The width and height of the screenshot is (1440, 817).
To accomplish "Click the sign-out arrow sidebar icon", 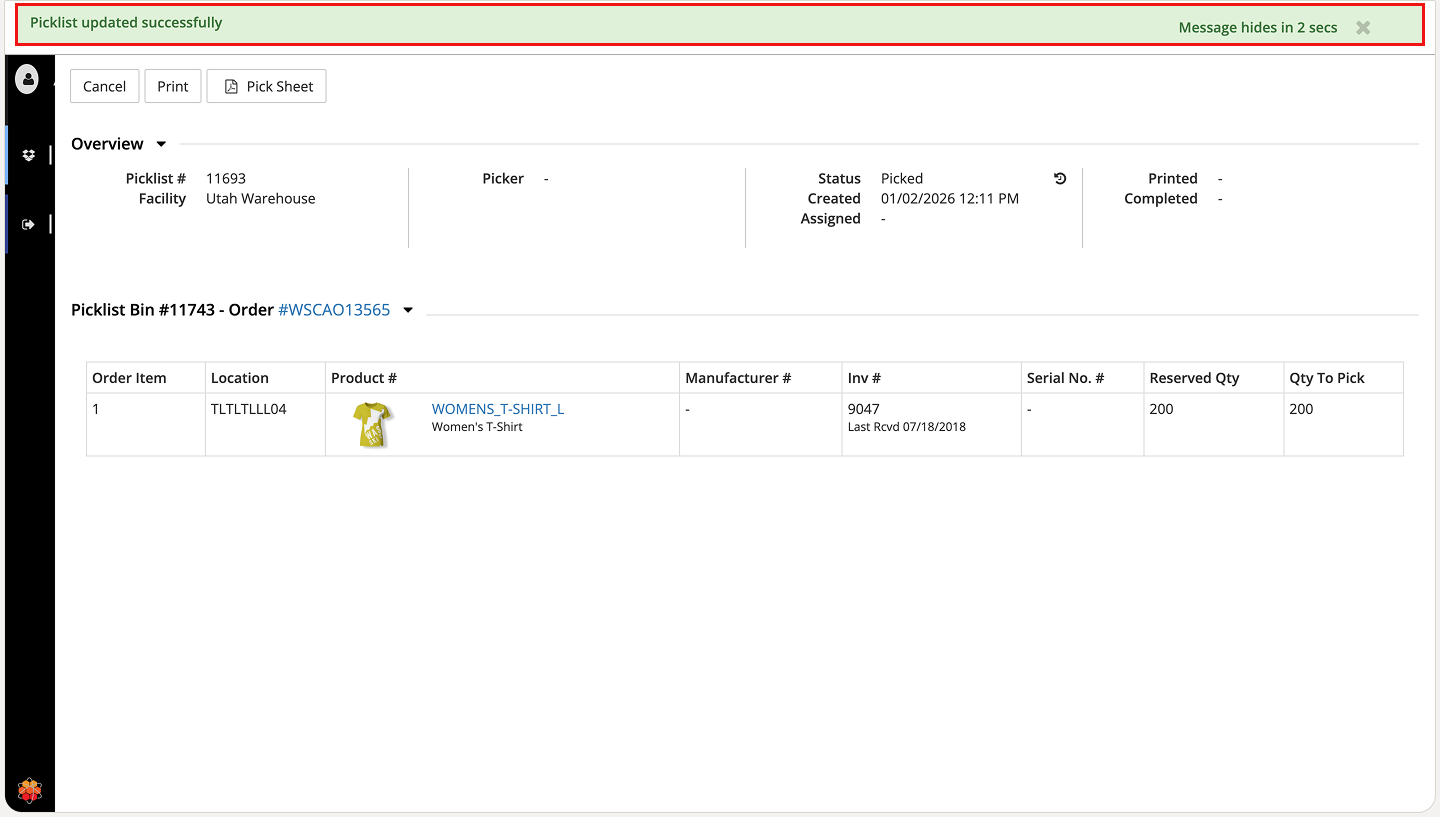I will [x=29, y=225].
